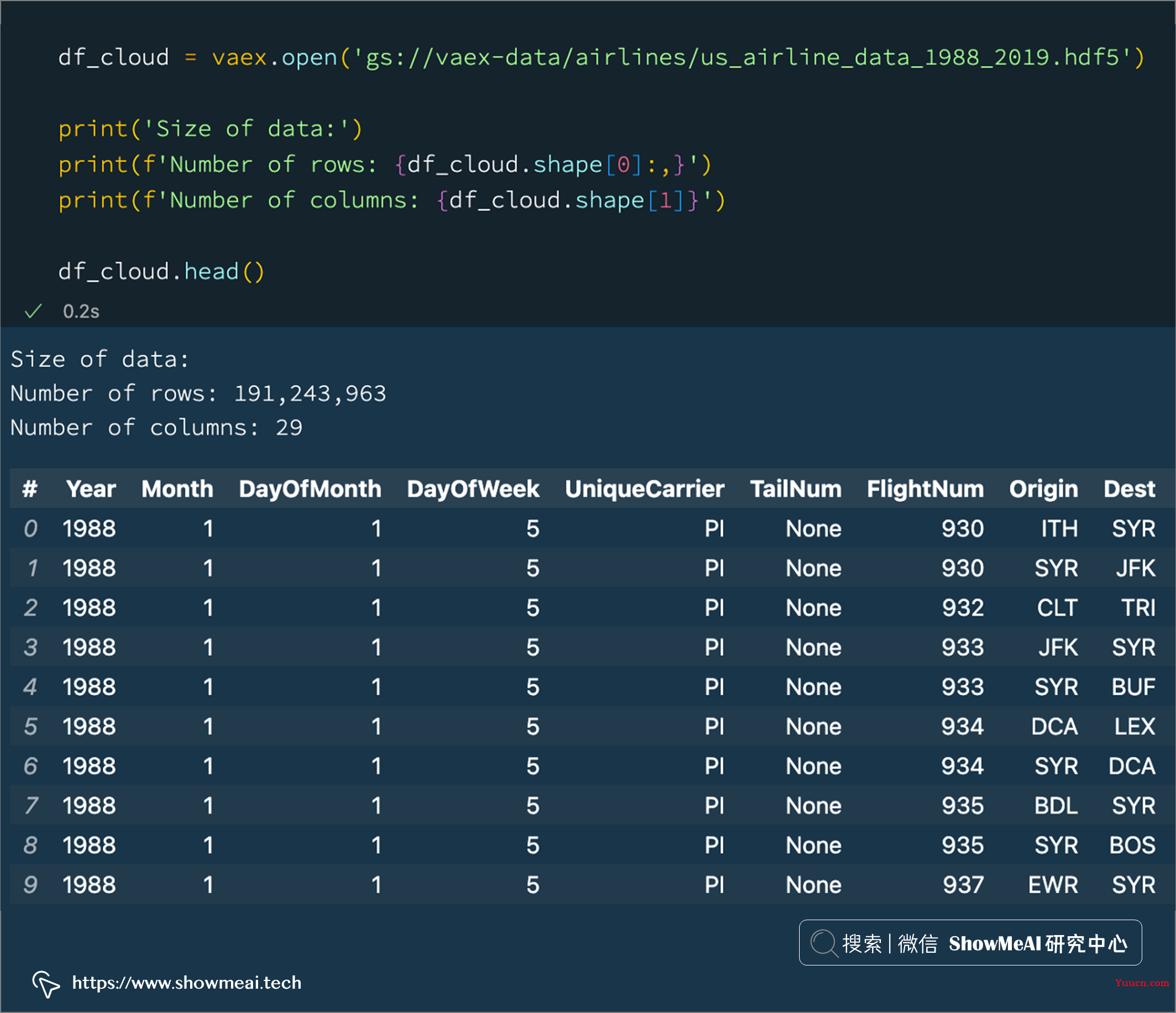
Task: Click FlightNum 932 in row 2
Action: tap(963, 608)
